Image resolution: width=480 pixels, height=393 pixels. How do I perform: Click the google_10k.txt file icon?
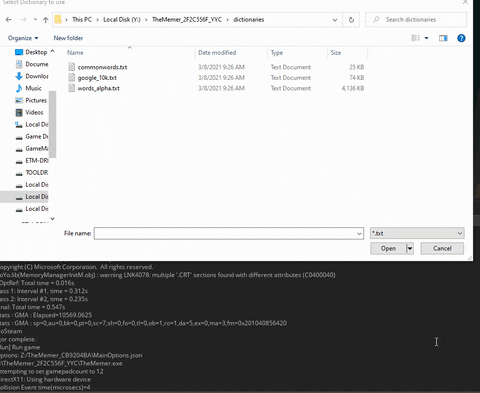point(71,77)
